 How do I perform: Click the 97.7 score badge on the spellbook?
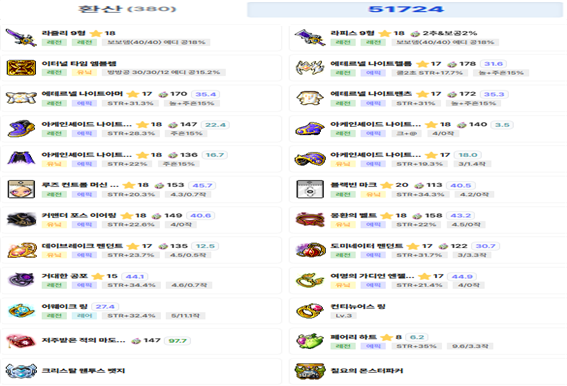point(178,341)
